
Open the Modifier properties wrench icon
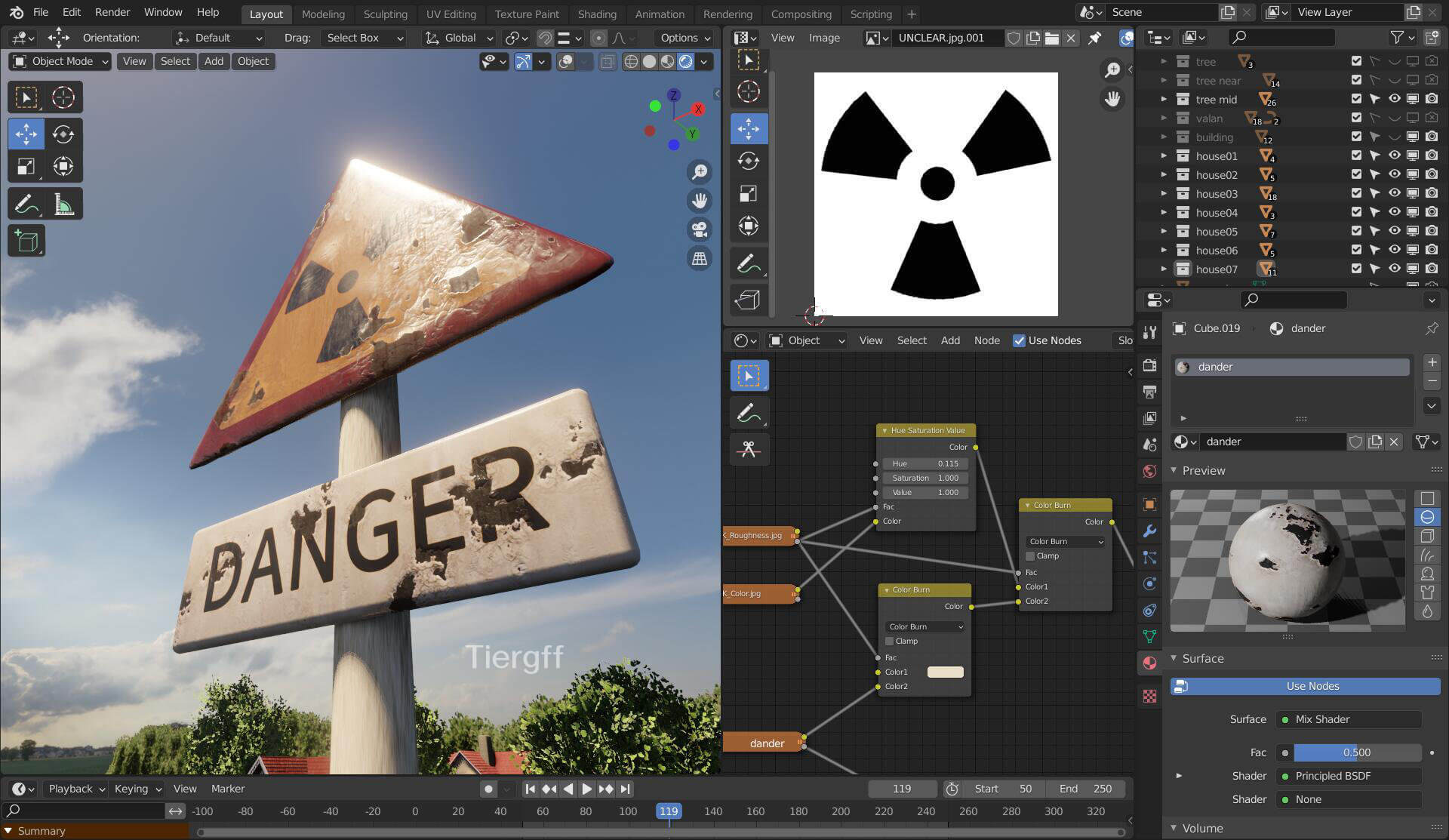(x=1149, y=531)
